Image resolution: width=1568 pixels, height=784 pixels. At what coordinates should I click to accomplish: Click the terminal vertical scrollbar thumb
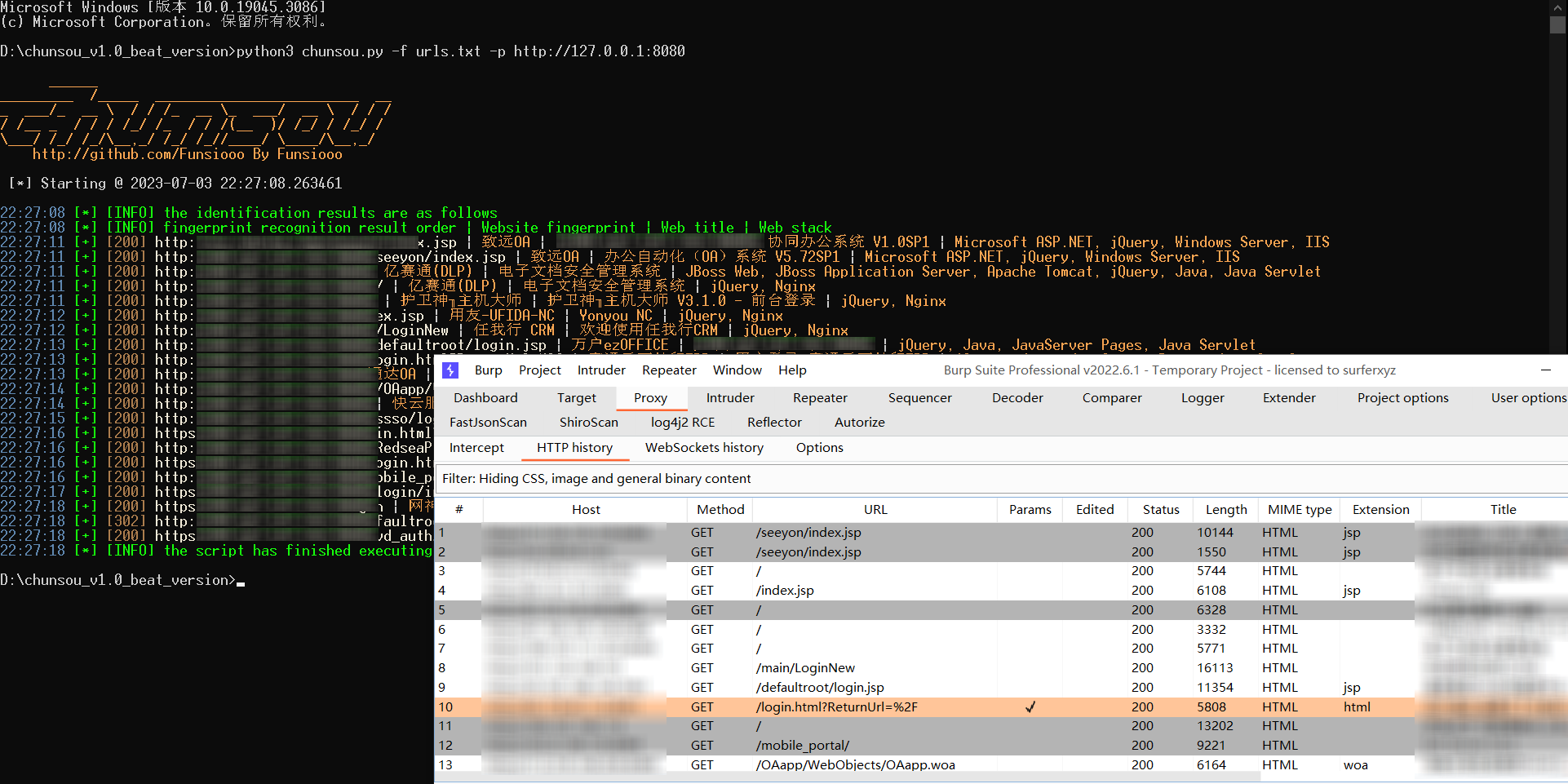tap(1557, 24)
